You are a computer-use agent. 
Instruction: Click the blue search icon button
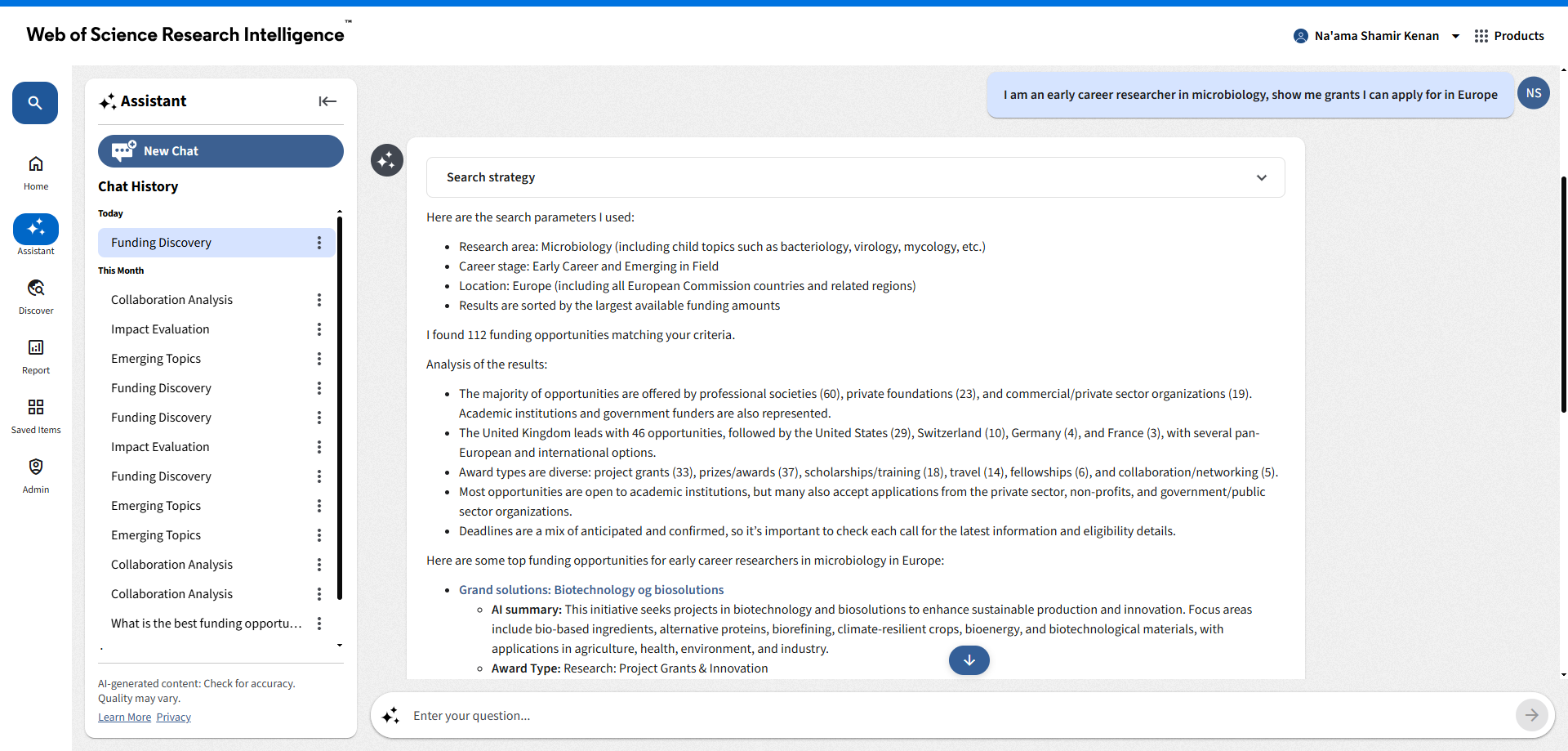[35, 103]
